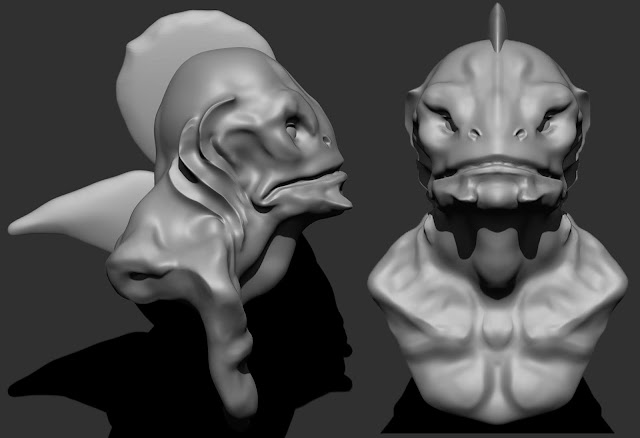Click the dorsal fin spike on front-view head
This screenshot has height=438, width=640.
point(498,28)
